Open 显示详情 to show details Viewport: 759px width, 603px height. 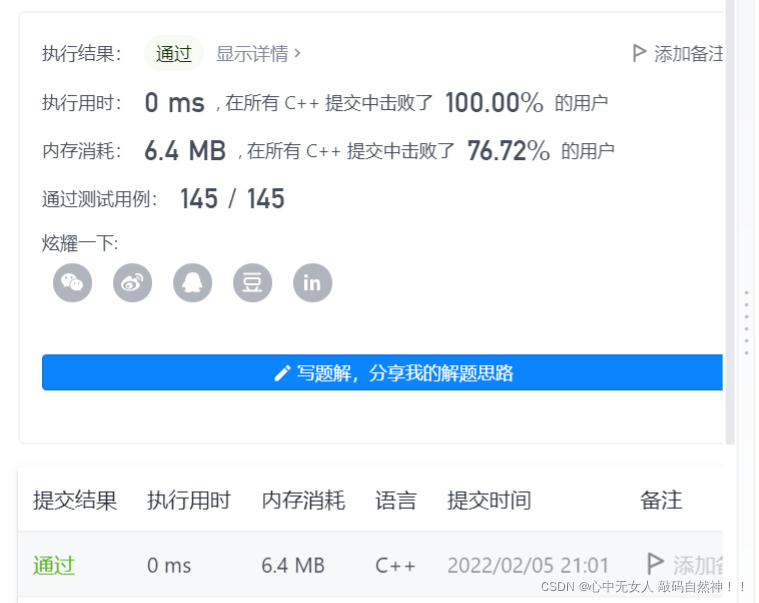pos(258,54)
